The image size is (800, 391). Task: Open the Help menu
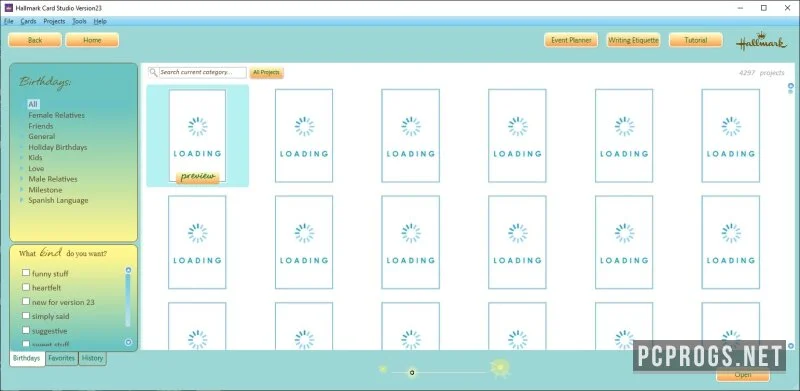(x=101, y=21)
